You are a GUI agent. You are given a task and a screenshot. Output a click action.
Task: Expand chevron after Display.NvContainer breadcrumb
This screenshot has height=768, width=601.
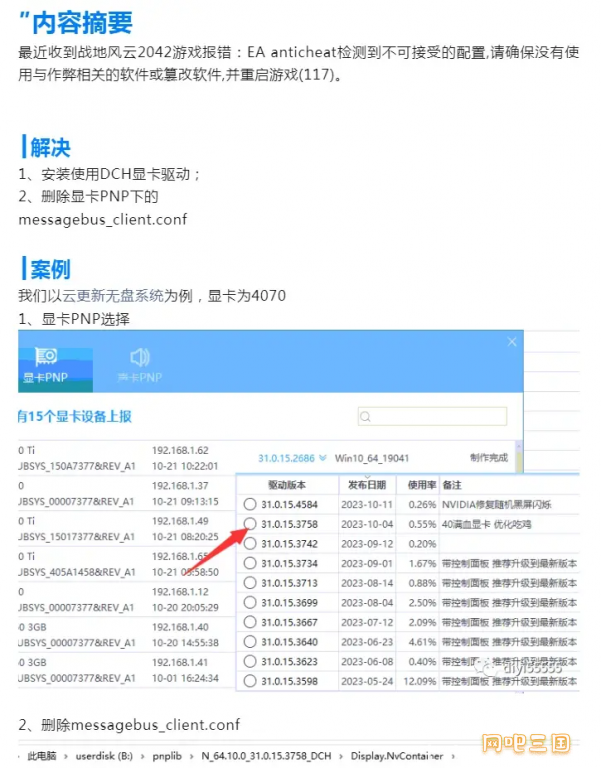tap(453, 756)
